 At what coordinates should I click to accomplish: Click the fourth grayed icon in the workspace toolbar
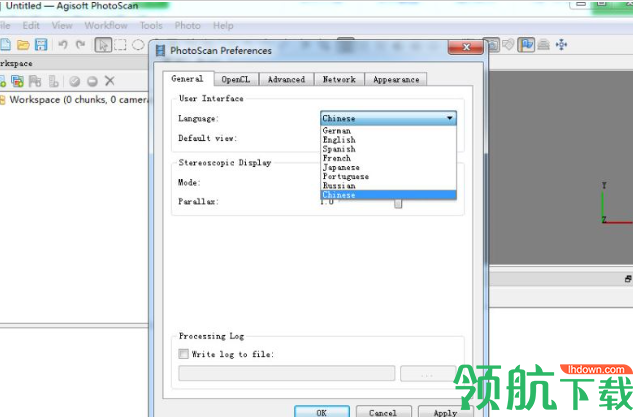[53, 81]
